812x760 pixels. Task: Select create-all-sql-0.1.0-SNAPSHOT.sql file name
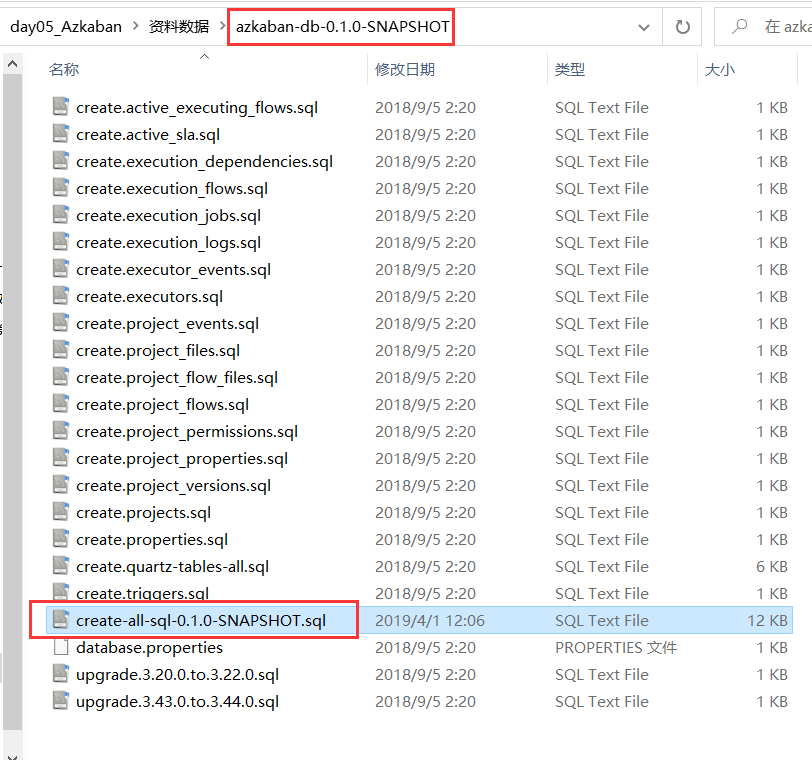click(201, 620)
